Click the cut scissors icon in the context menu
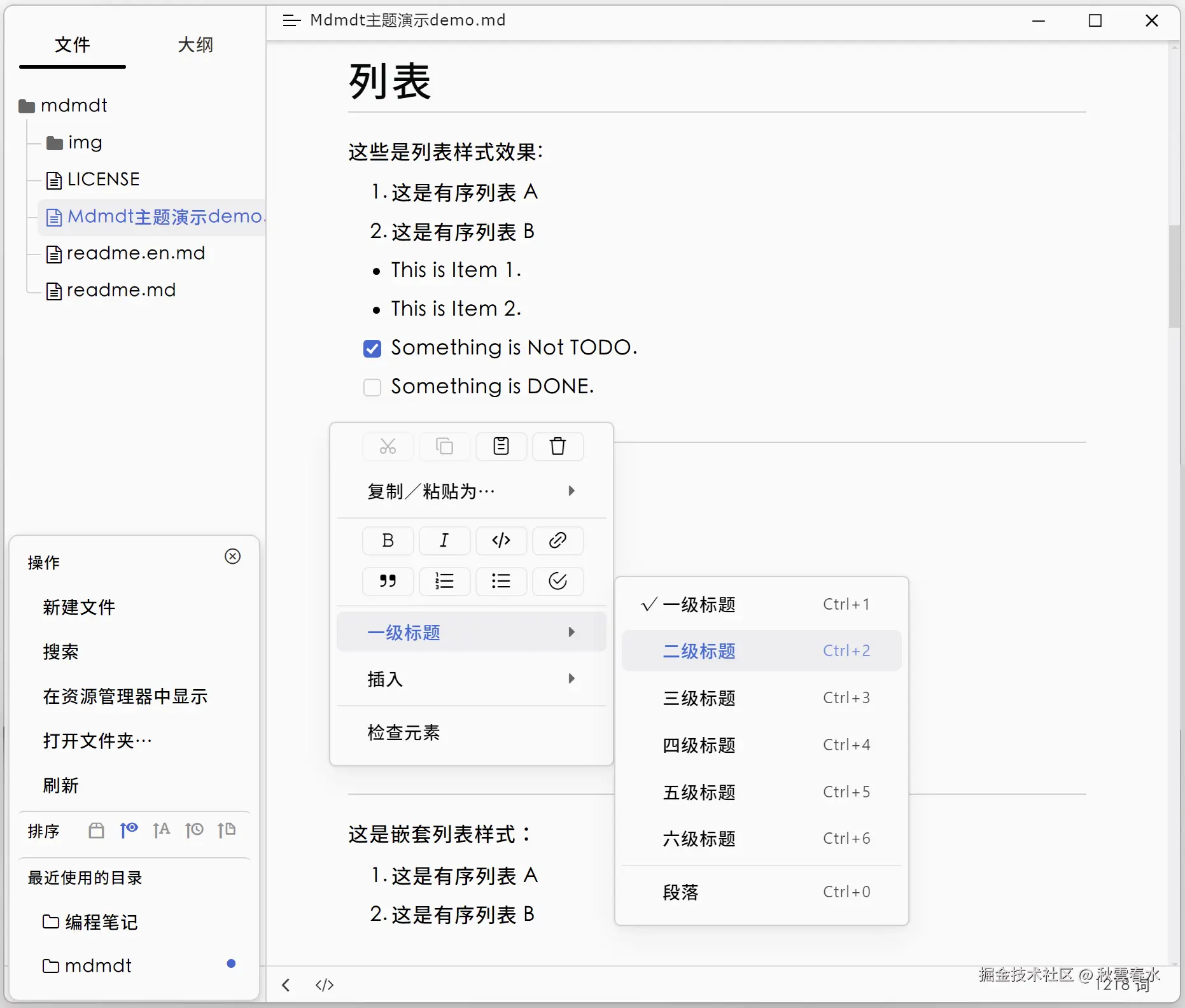This screenshot has width=1185, height=1008. tap(388, 446)
